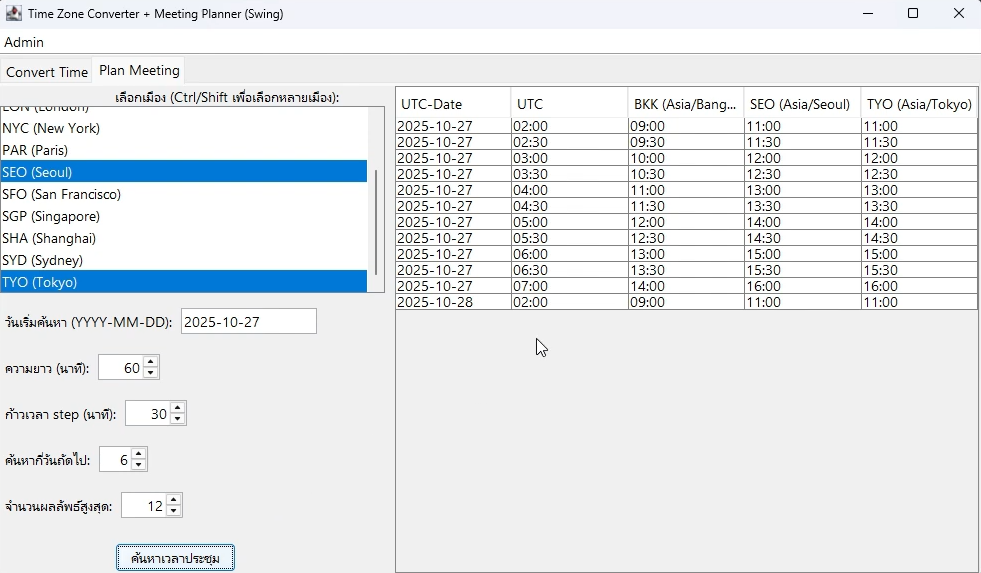Pick SYD (Sydney) from city list
Viewport: 981px width, 573px height.
[42, 260]
